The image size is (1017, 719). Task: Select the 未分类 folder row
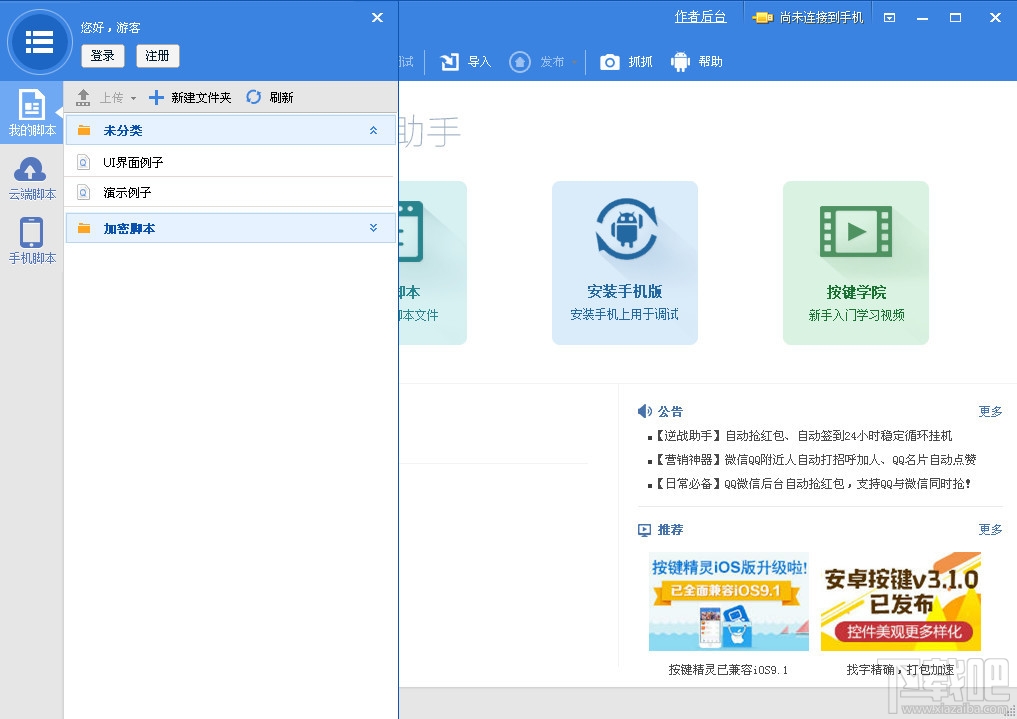click(x=230, y=130)
